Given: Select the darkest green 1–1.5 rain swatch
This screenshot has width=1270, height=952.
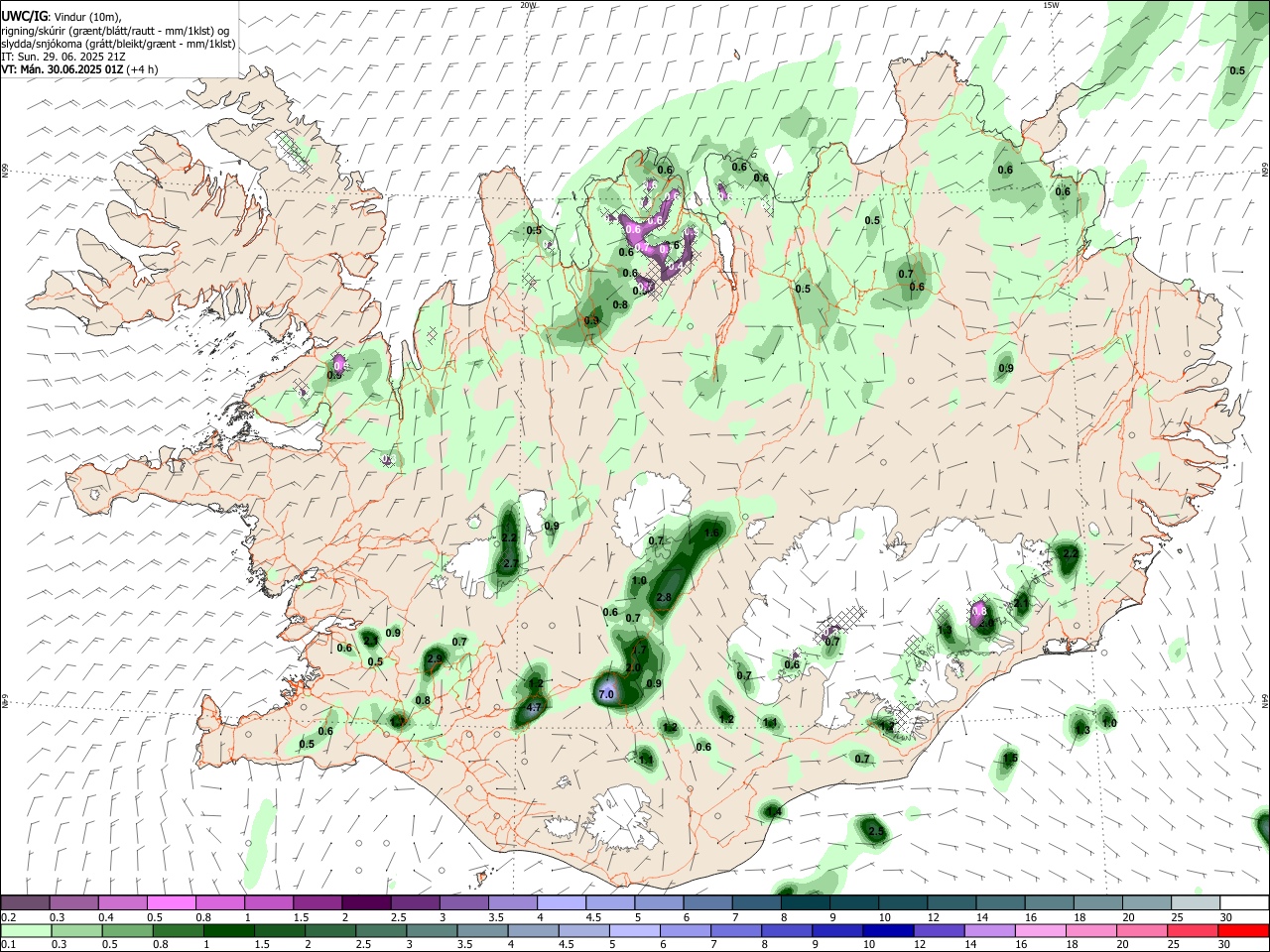Looking at the screenshot, I should point(226,930).
